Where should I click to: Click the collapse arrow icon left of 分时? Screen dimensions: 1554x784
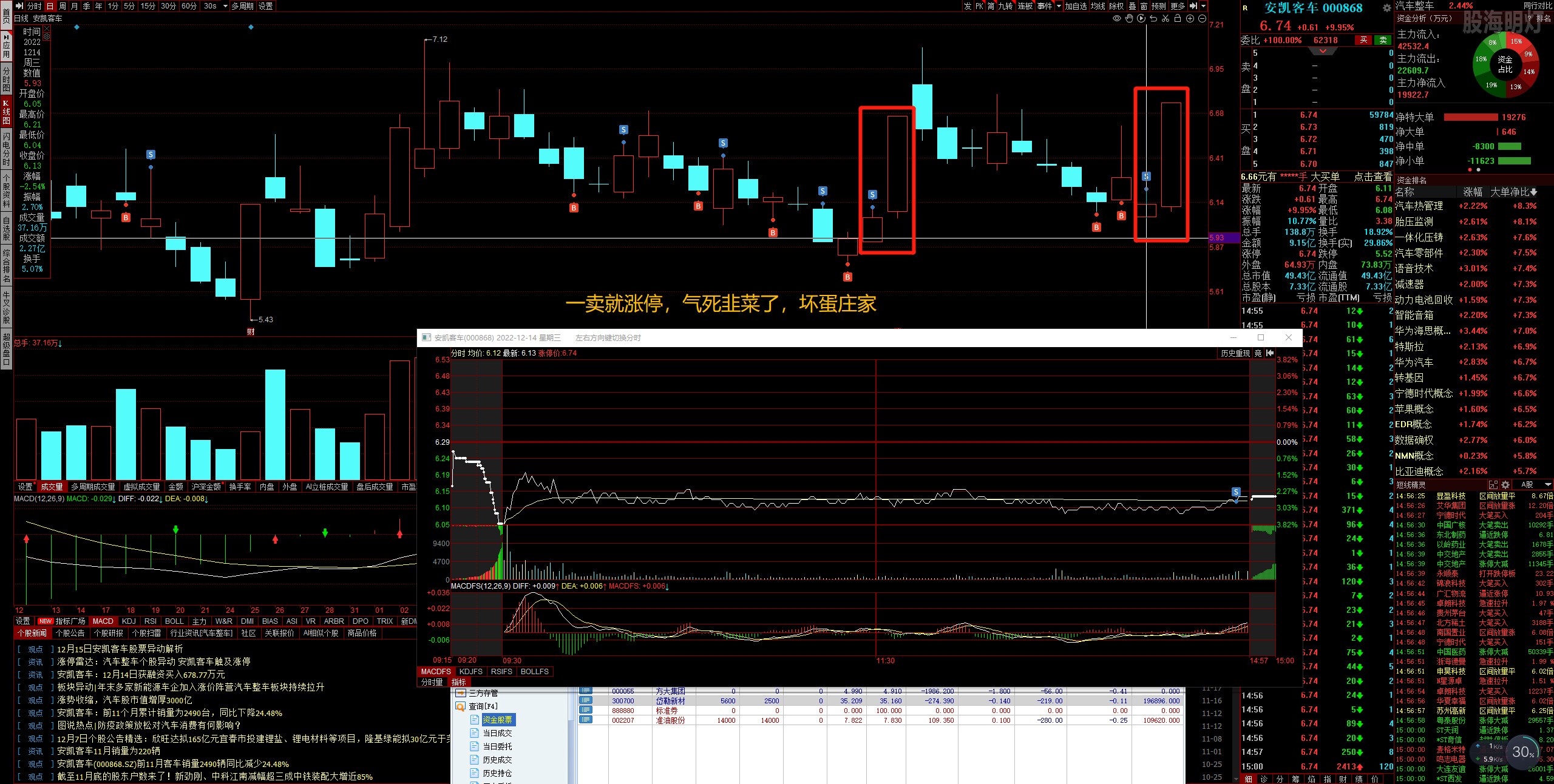point(19,6)
